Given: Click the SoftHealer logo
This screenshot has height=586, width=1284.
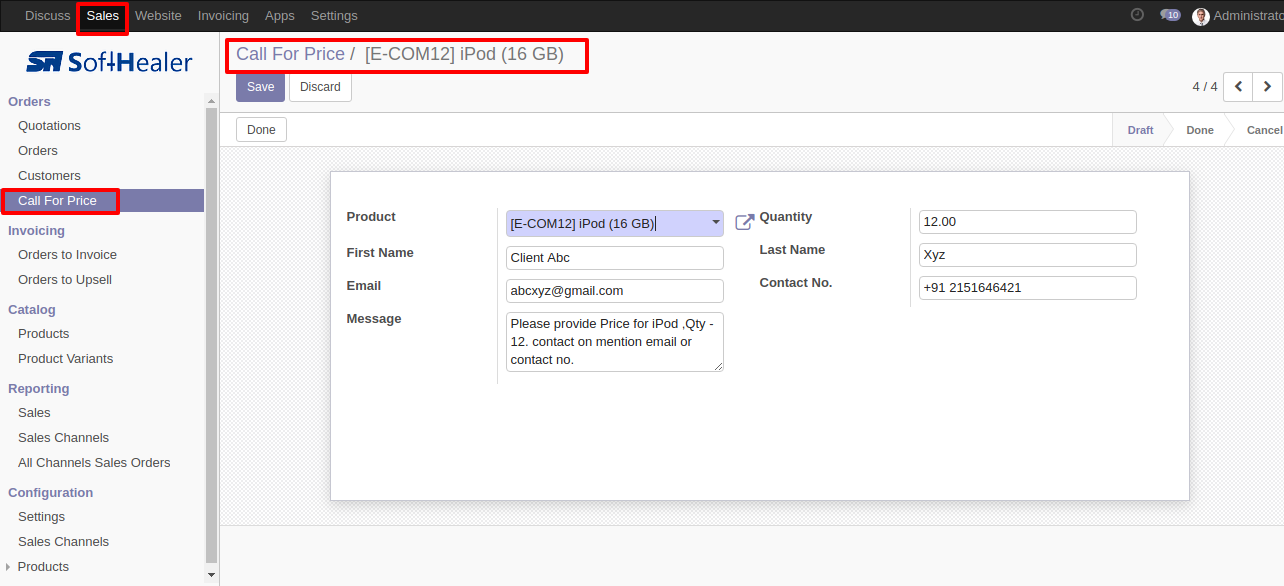Looking at the screenshot, I should [109, 62].
